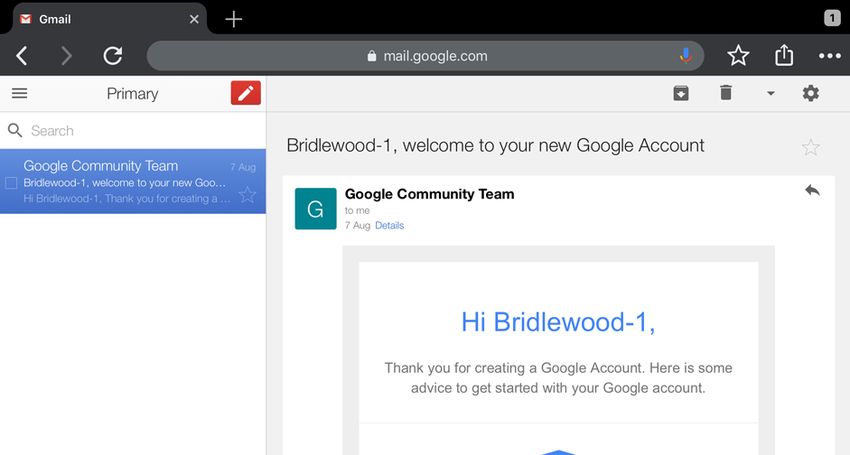Close the Gmail browser tab

(x=194, y=20)
